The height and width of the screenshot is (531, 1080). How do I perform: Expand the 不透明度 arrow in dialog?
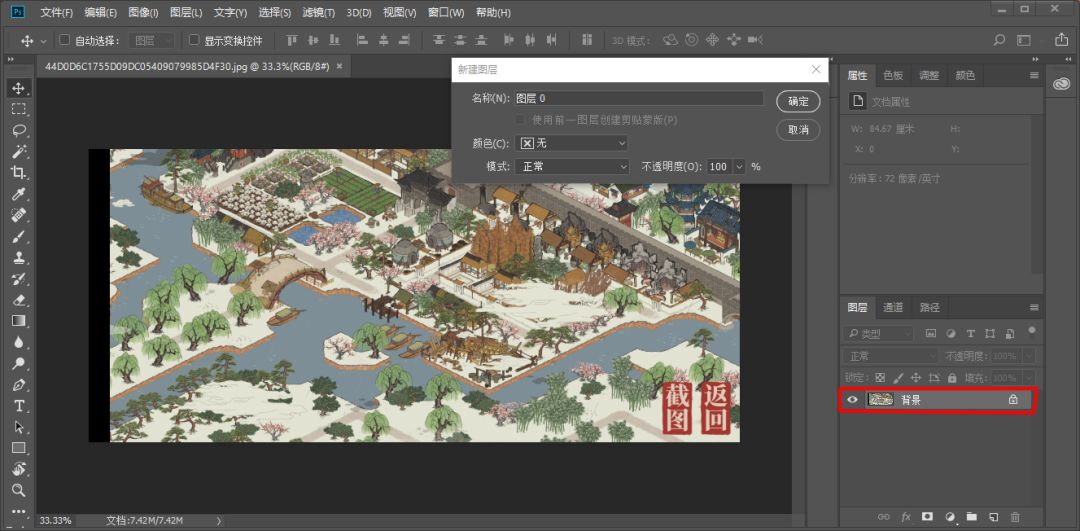(740, 167)
